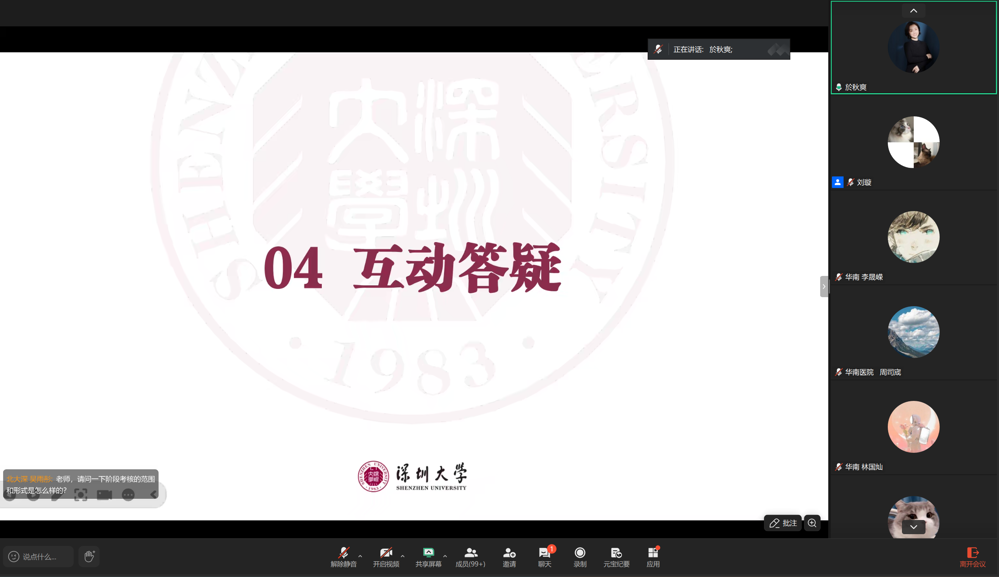This screenshot has height=577, width=999.
Task: Open the 批注 annotation tool
Action: tap(783, 523)
